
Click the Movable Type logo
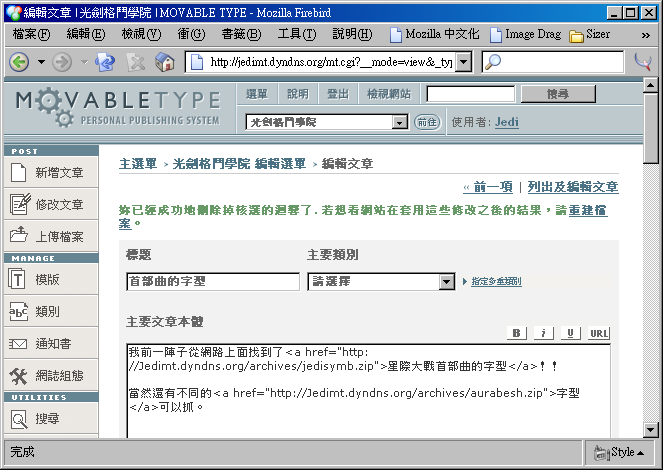(118, 107)
